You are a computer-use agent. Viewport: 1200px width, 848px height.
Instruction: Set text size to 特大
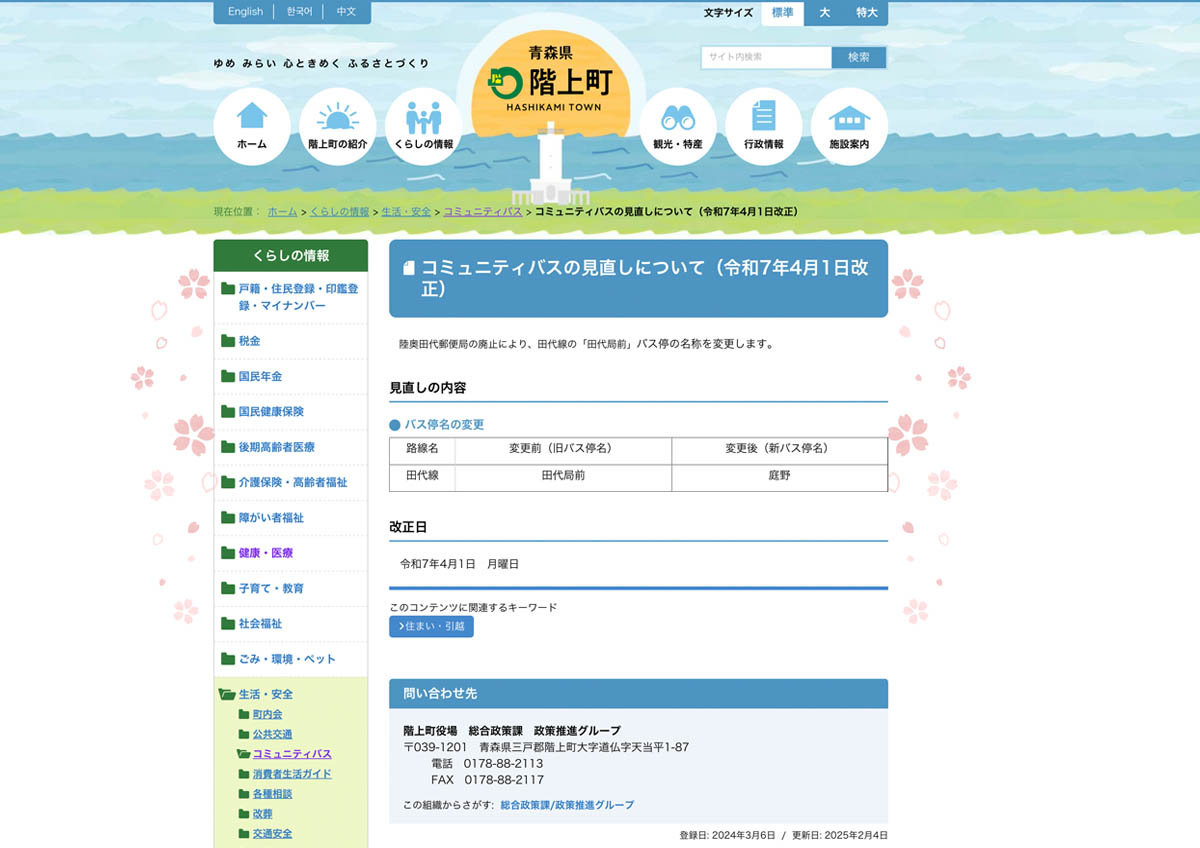pyautogui.click(x=867, y=13)
